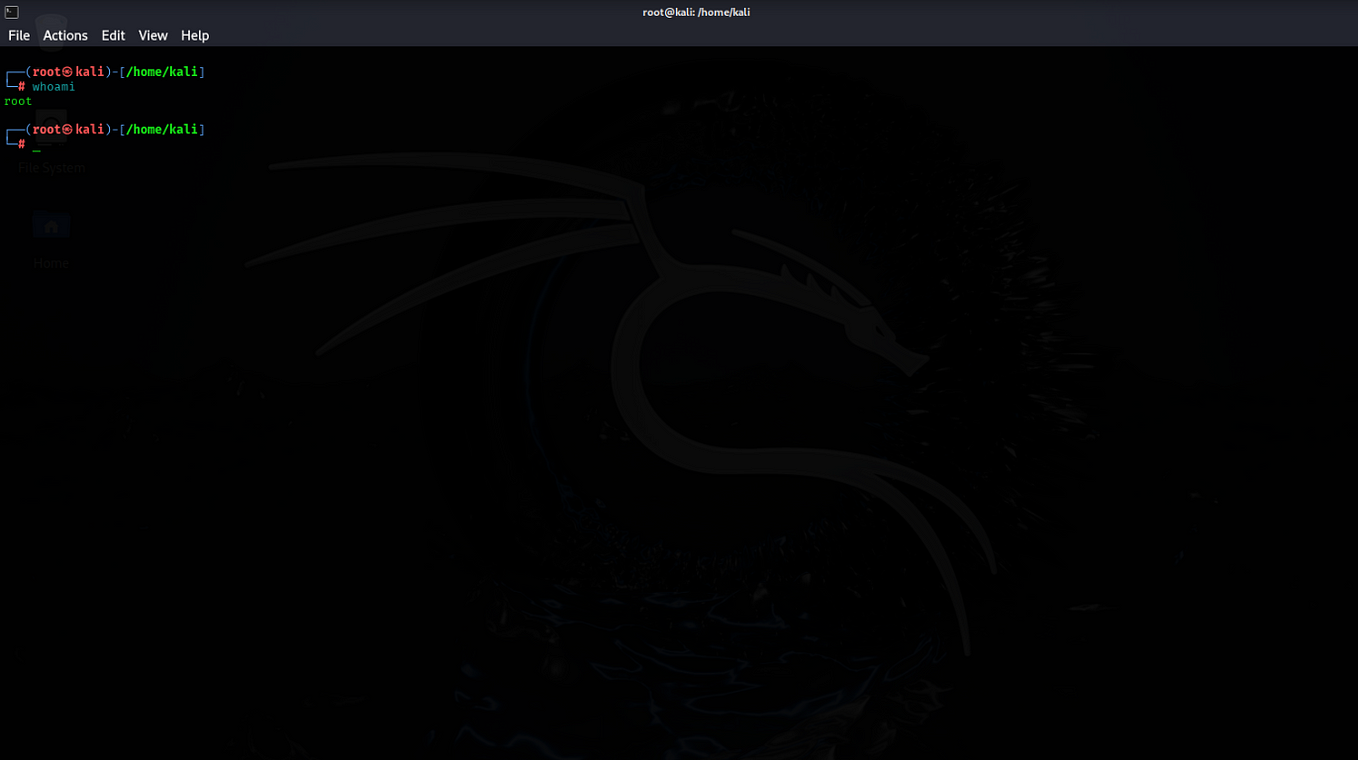Click the terminal icon in the title bar
Viewport: 1358px width, 760px height.
(x=11, y=12)
